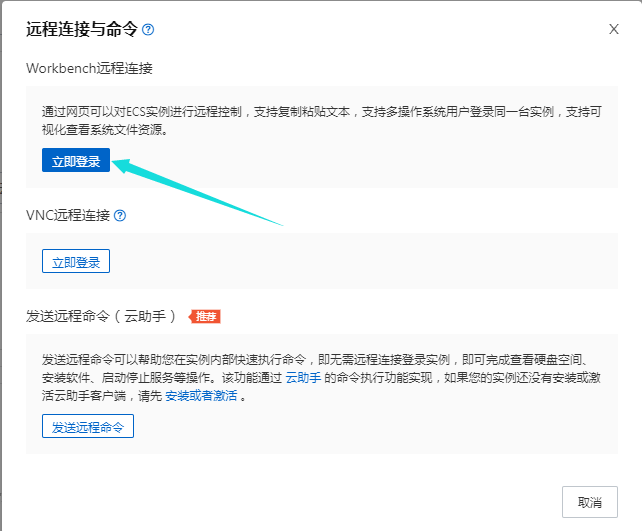Click the 发送远程命令 button
642x531 pixels.
pos(88,426)
